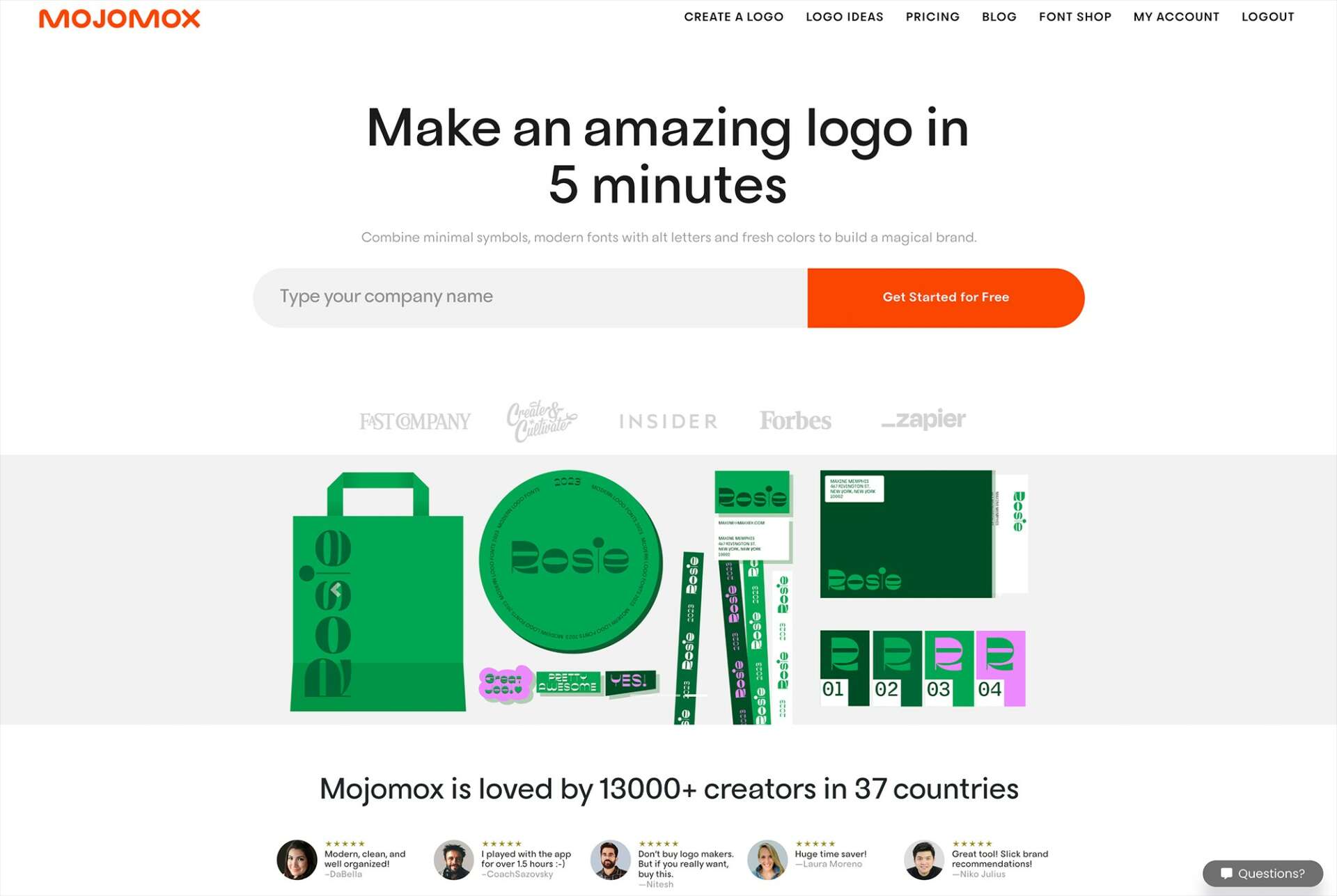The width and height of the screenshot is (1337, 896).
Task: Open the Create a Logo menu item
Action: (733, 17)
